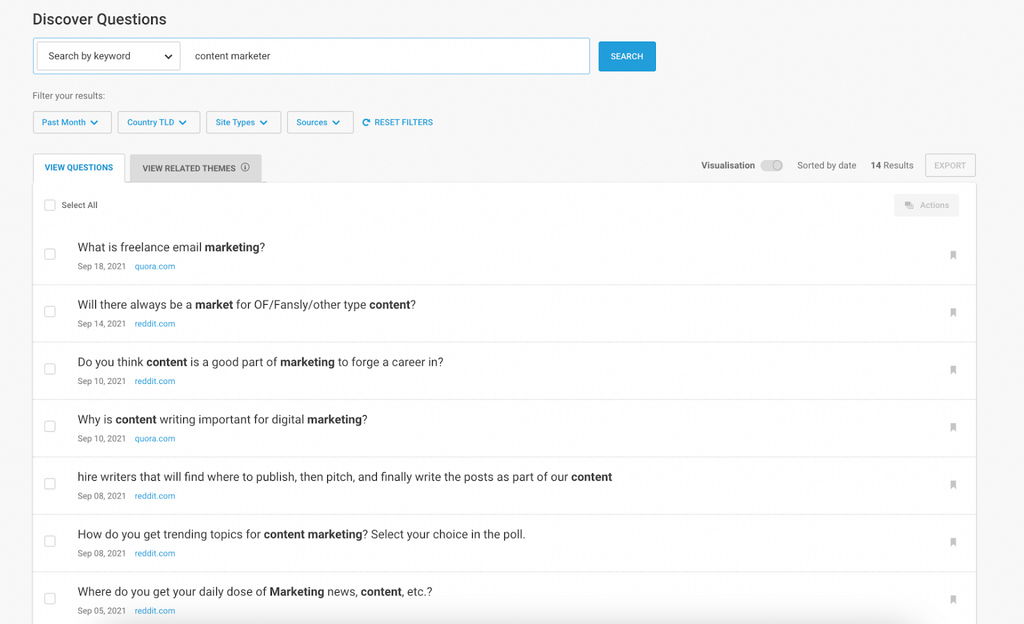Open the Site Types filter dropdown
This screenshot has width=1024, height=624.
point(242,122)
